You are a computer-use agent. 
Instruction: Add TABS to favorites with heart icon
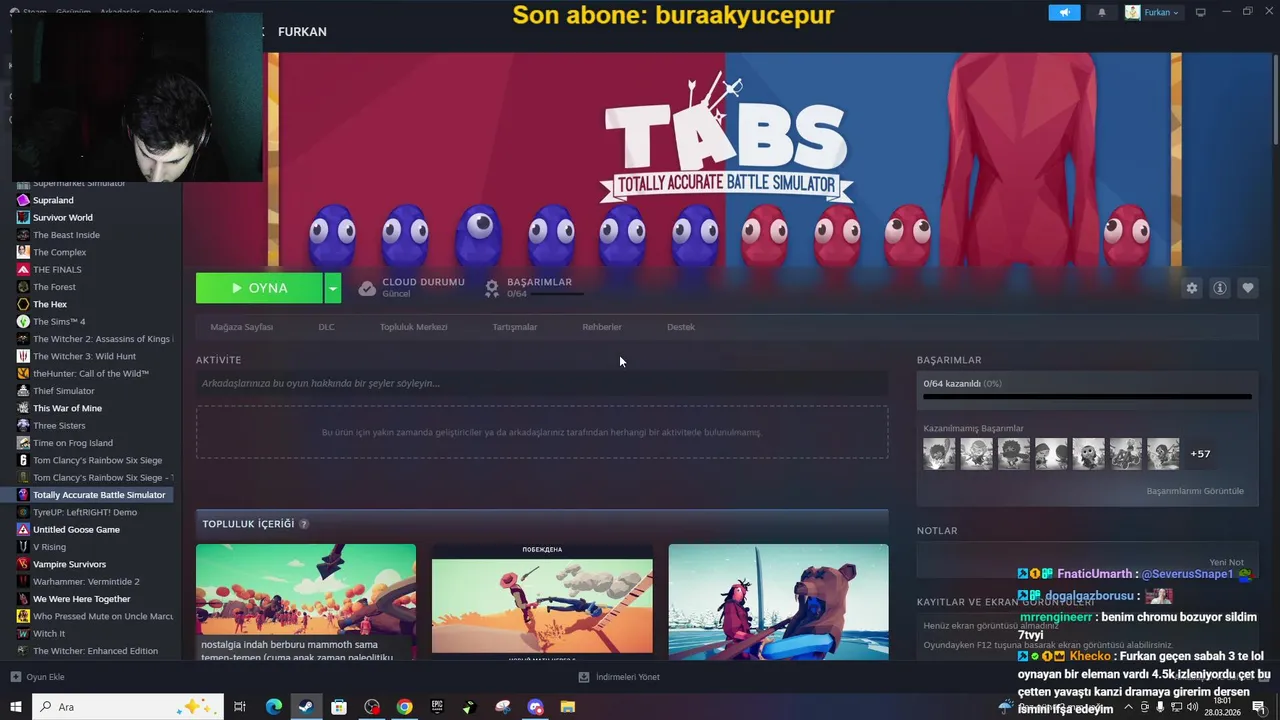[x=1248, y=288]
